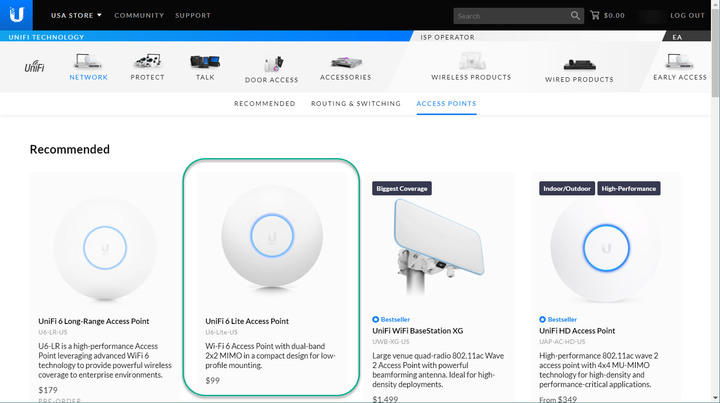Click UniFi 6 Lite Access Point title

pos(247,321)
